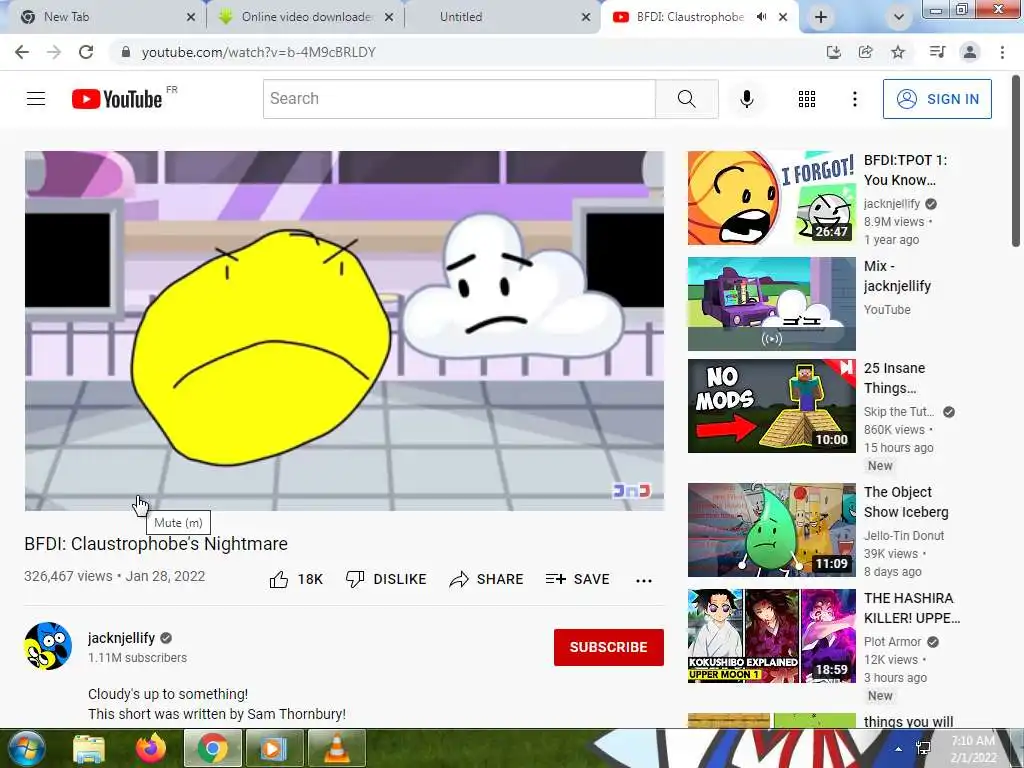The width and height of the screenshot is (1024, 768).
Task: Open the media control icon in Chrome toolbar
Action: tap(937, 52)
